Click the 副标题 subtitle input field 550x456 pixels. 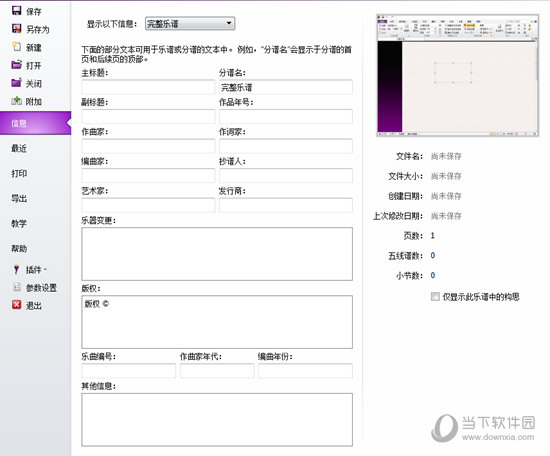(x=148, y=116)
